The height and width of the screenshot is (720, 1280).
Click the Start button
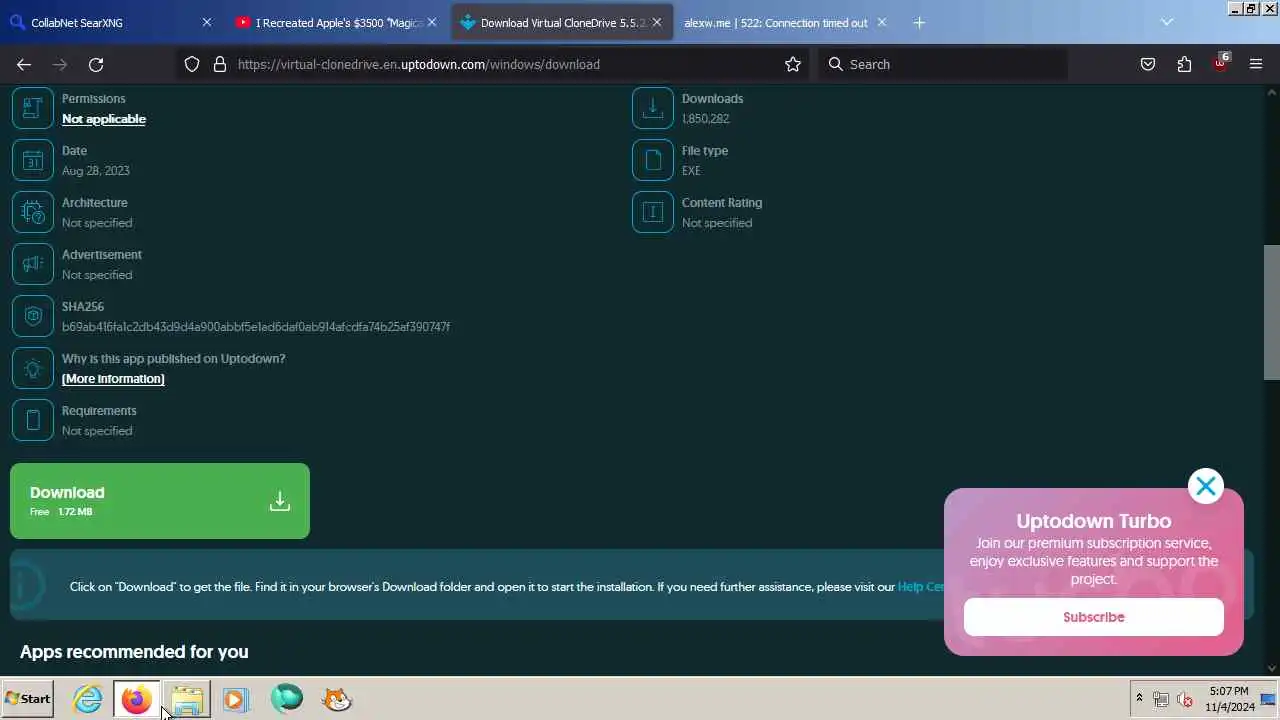coord(28,699)
